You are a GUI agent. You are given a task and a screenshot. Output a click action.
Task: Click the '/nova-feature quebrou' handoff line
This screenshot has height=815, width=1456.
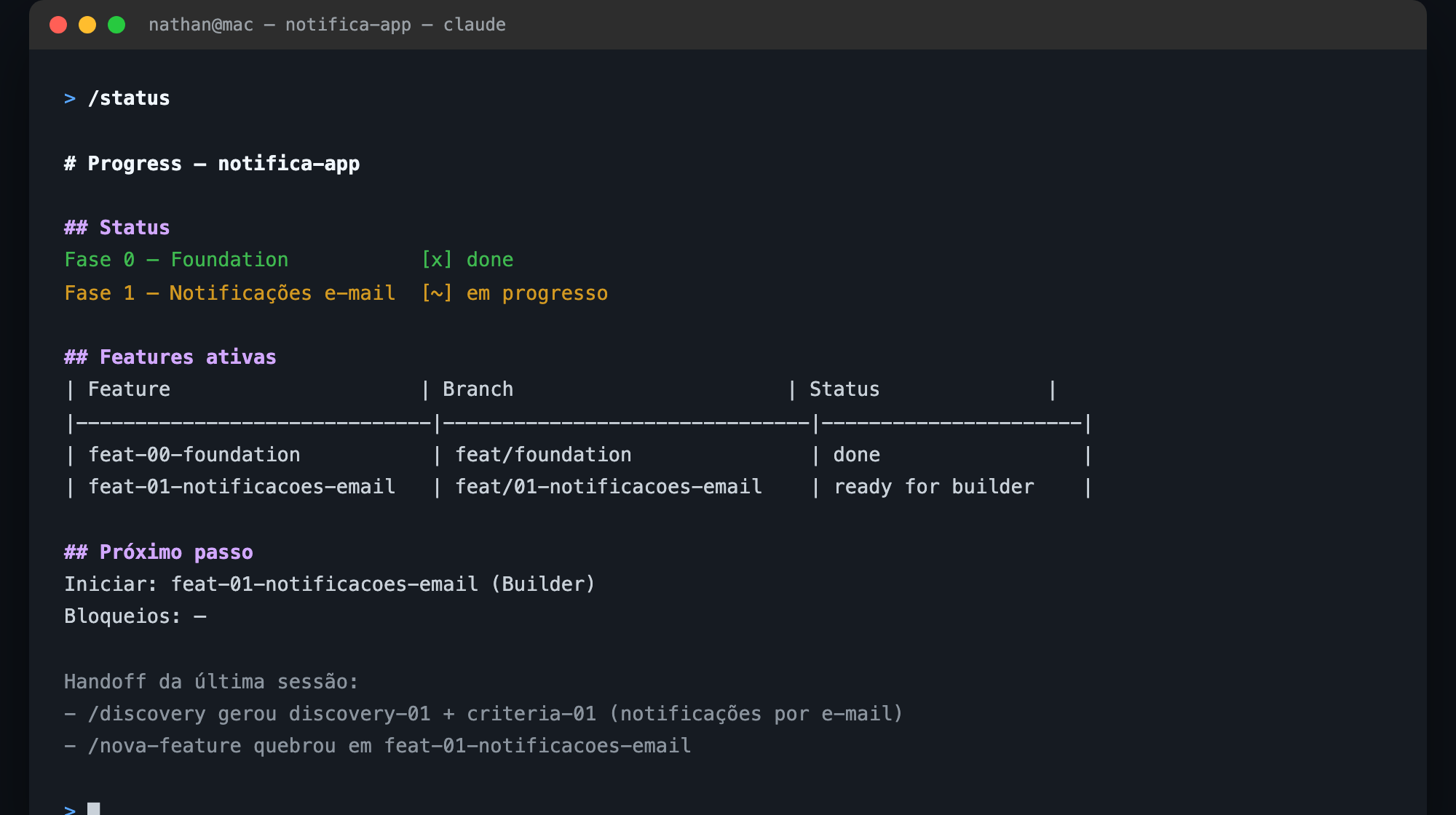coord(378,746)
